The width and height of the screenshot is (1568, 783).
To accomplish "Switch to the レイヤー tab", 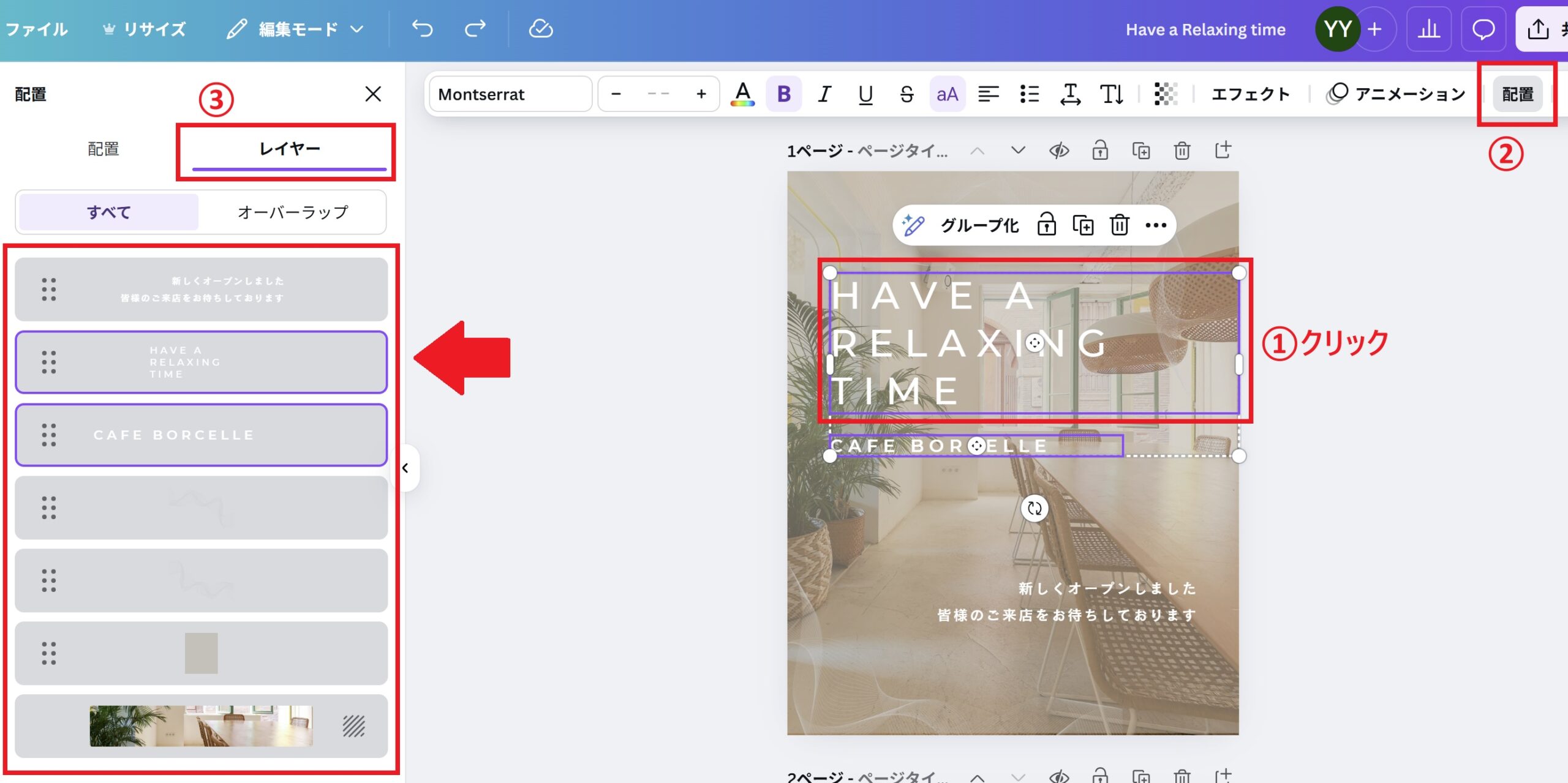I will (289, 149).
